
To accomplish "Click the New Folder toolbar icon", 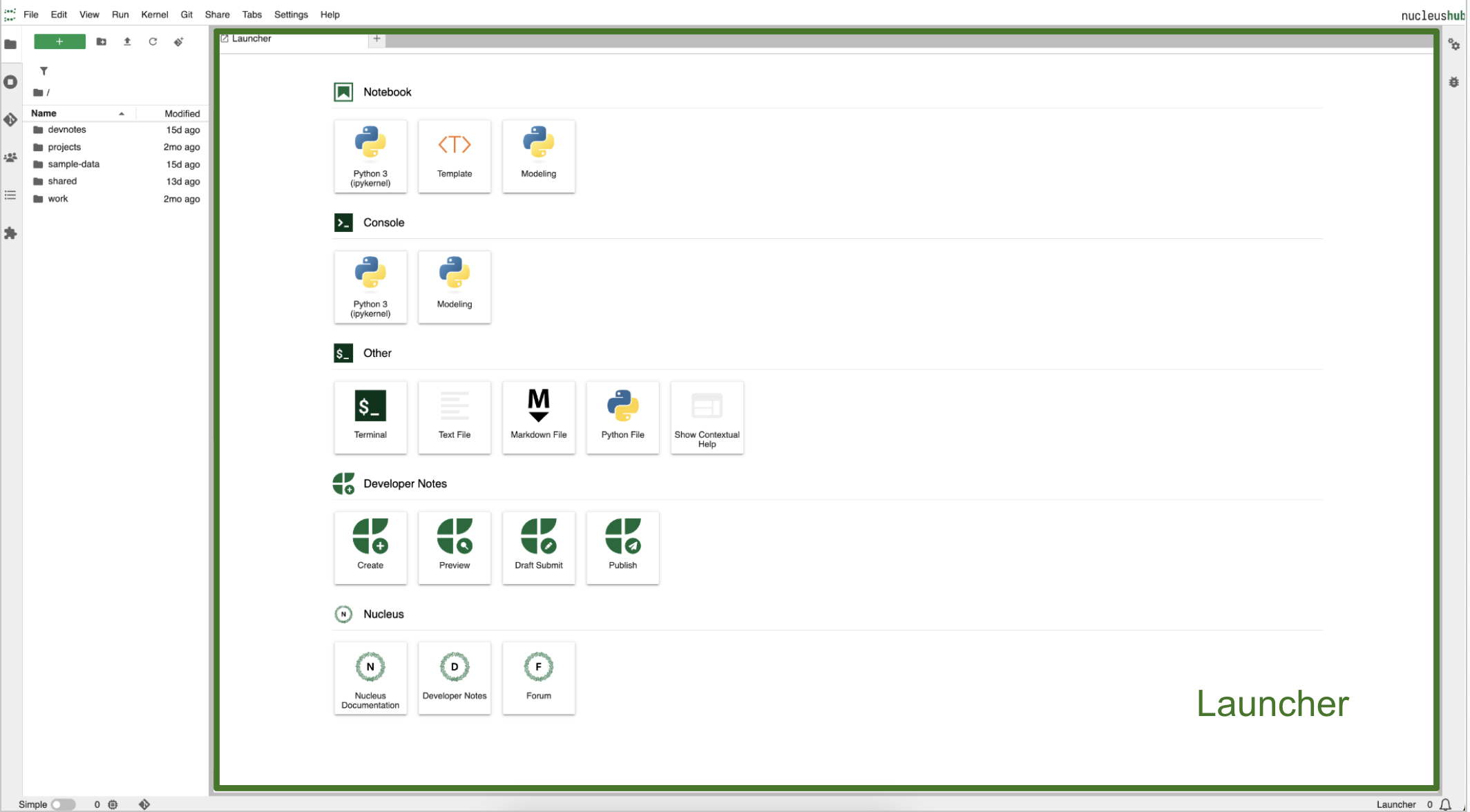I will pyautogui.click(x=102, y=41).
